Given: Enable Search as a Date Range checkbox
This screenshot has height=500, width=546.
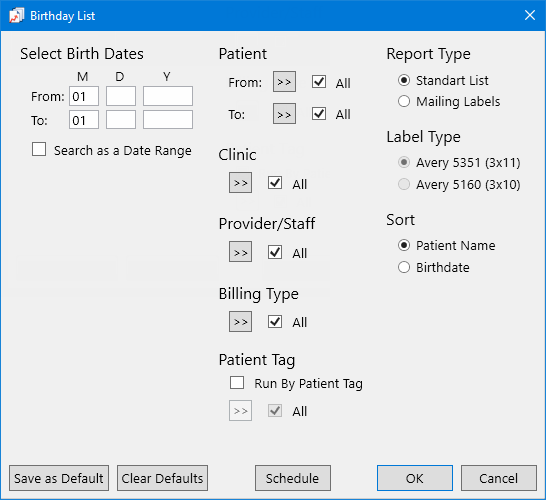Looking at the screenshot, I should point(39,149).
